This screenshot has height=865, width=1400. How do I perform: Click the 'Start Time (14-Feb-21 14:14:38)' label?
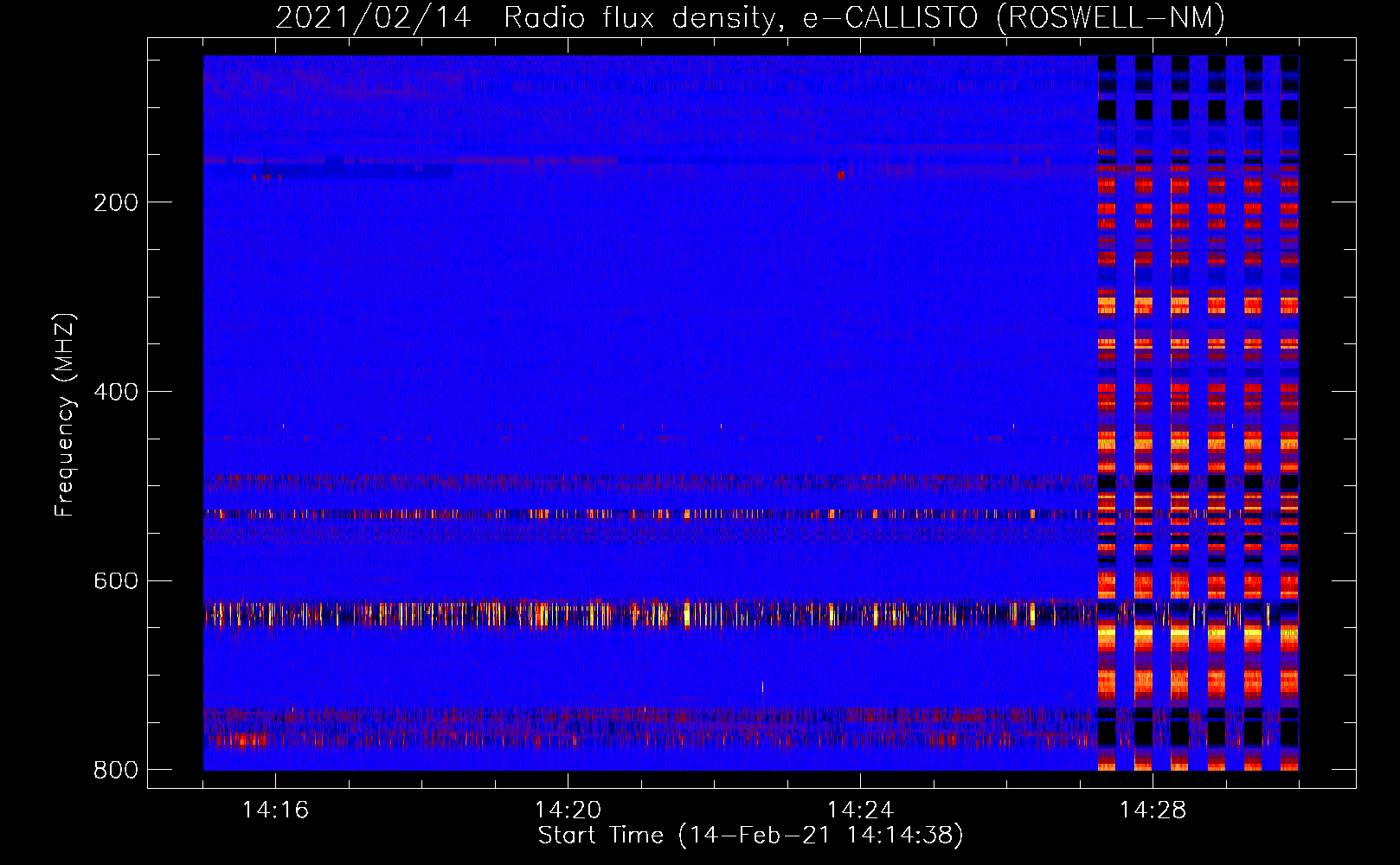[x=750, y=836]
